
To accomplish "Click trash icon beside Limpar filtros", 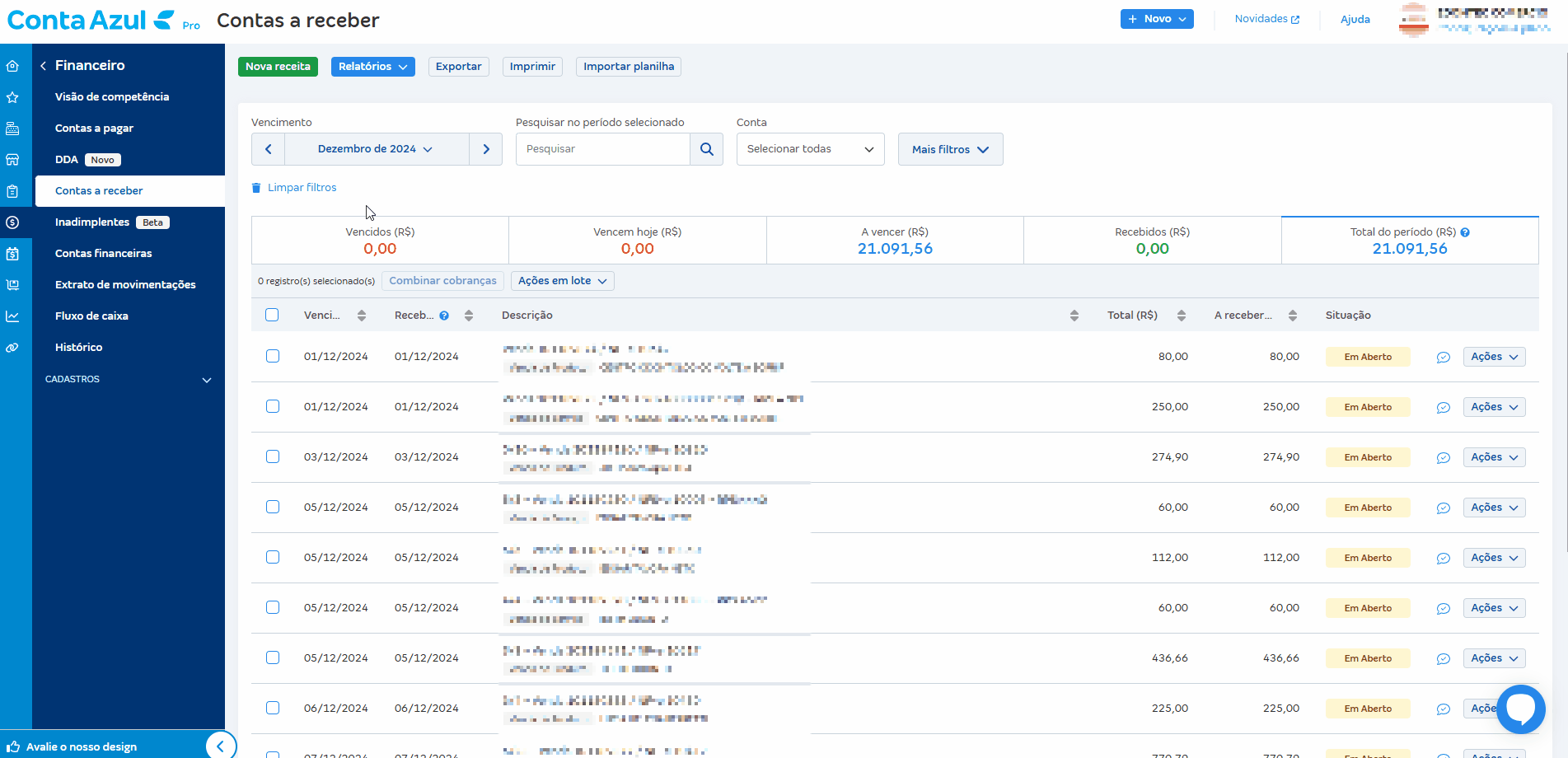I will click(256, 188).
